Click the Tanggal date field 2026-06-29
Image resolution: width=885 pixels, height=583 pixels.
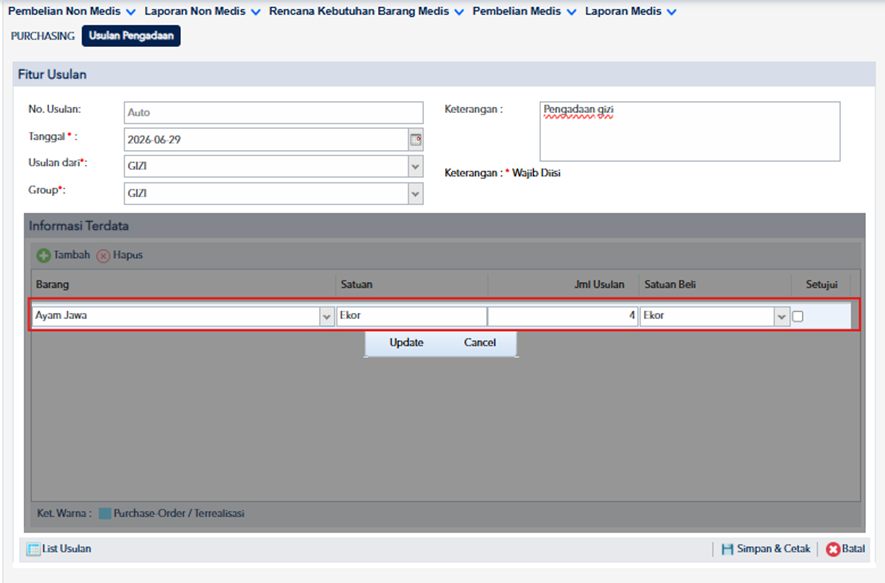click(x=266, y=139)
